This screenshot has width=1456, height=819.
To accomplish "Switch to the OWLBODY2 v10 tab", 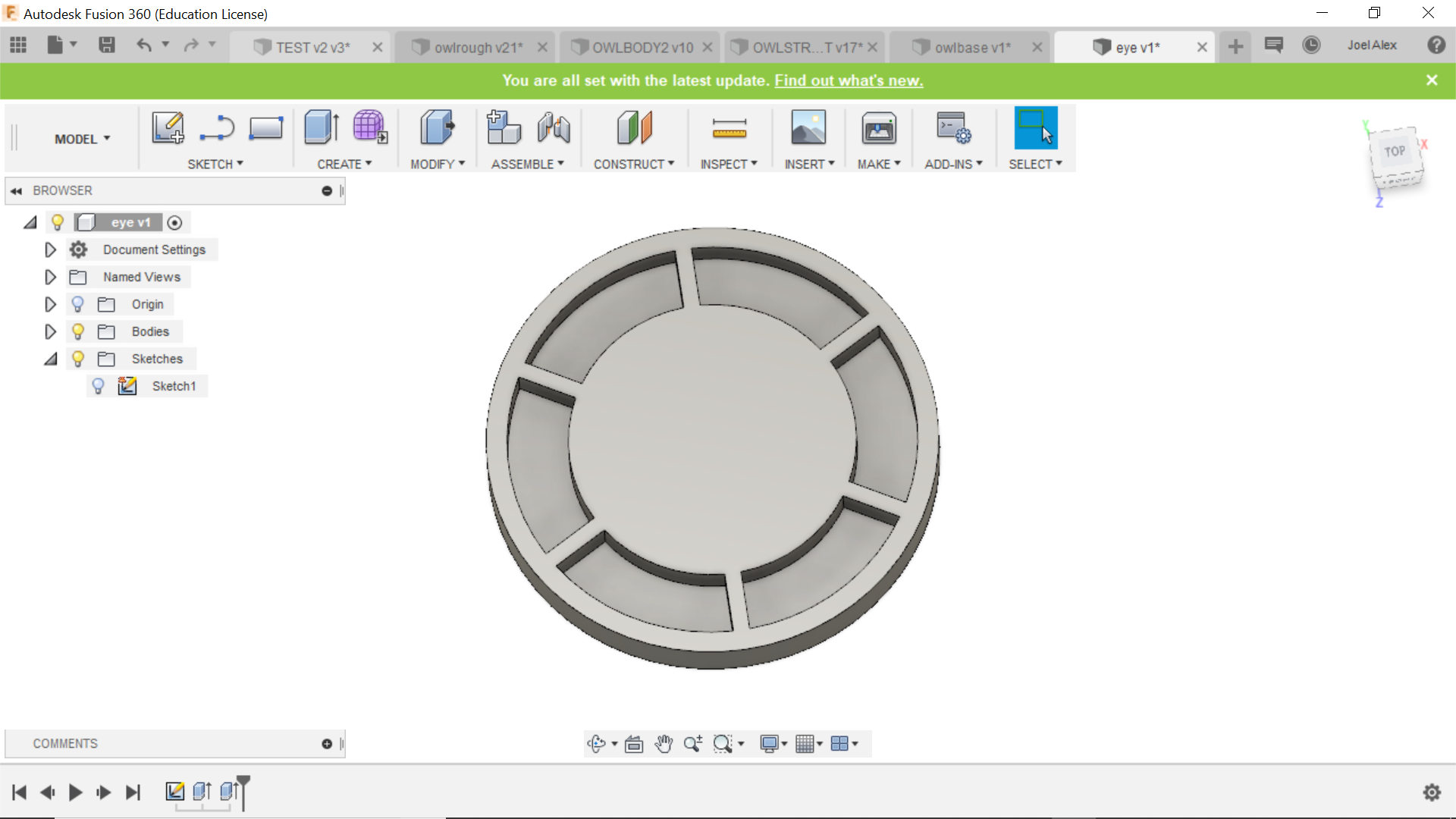I will (x=642, y=47).
